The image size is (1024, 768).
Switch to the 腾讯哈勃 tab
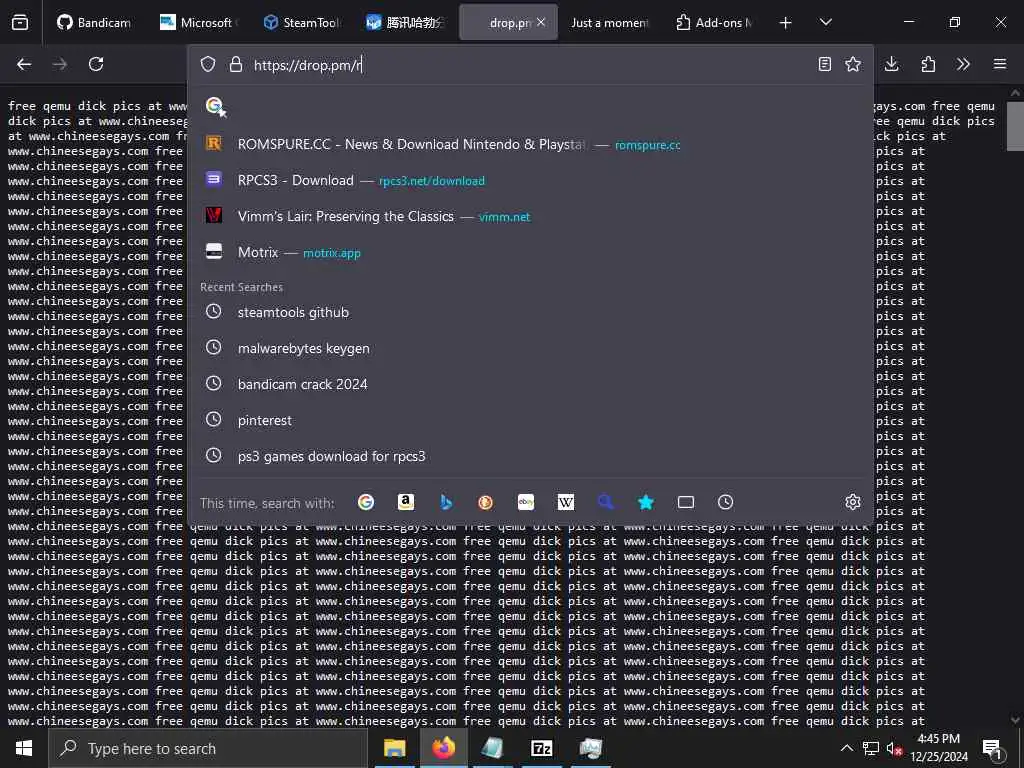tap(404, 22)
